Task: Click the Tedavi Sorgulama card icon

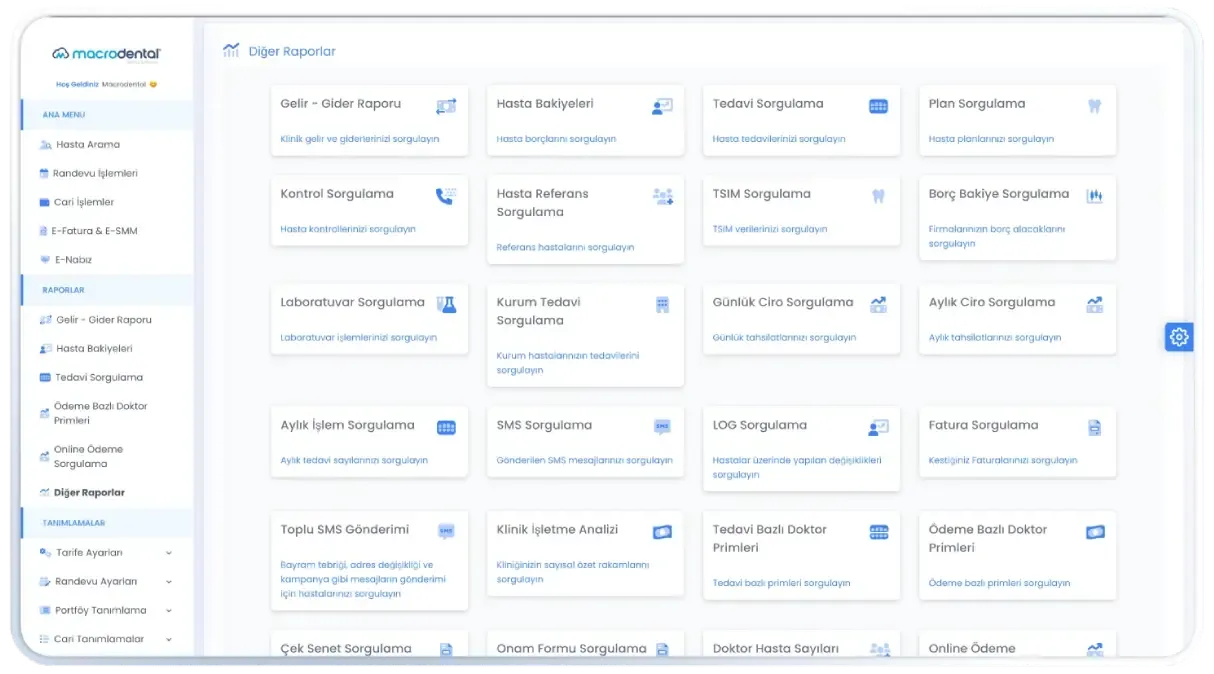Action: point(878,106)
